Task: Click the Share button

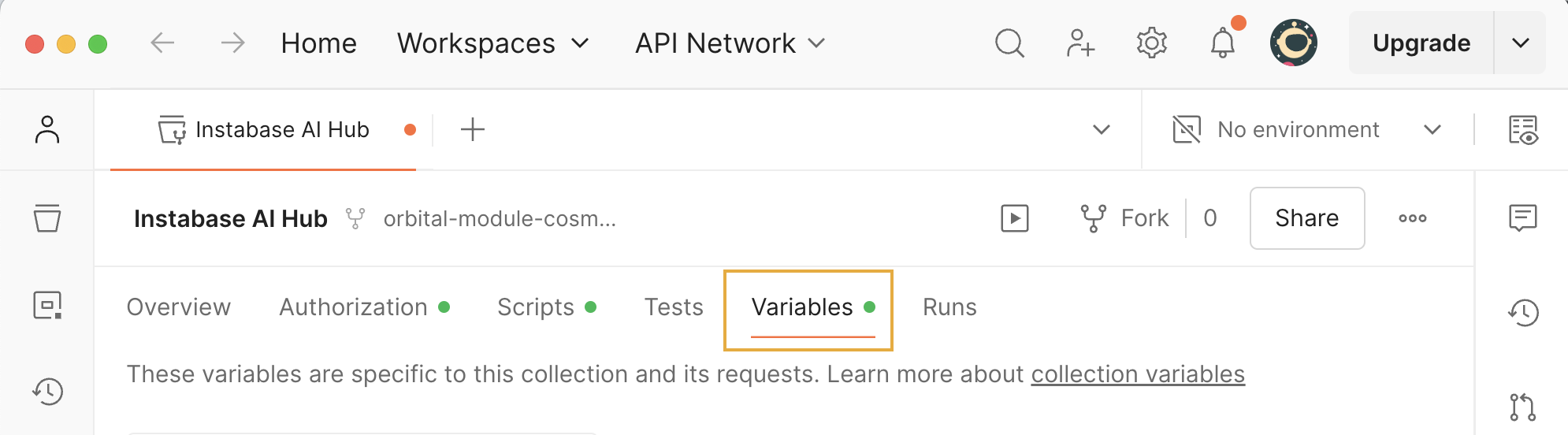Action: click(x=1306, y=218)
